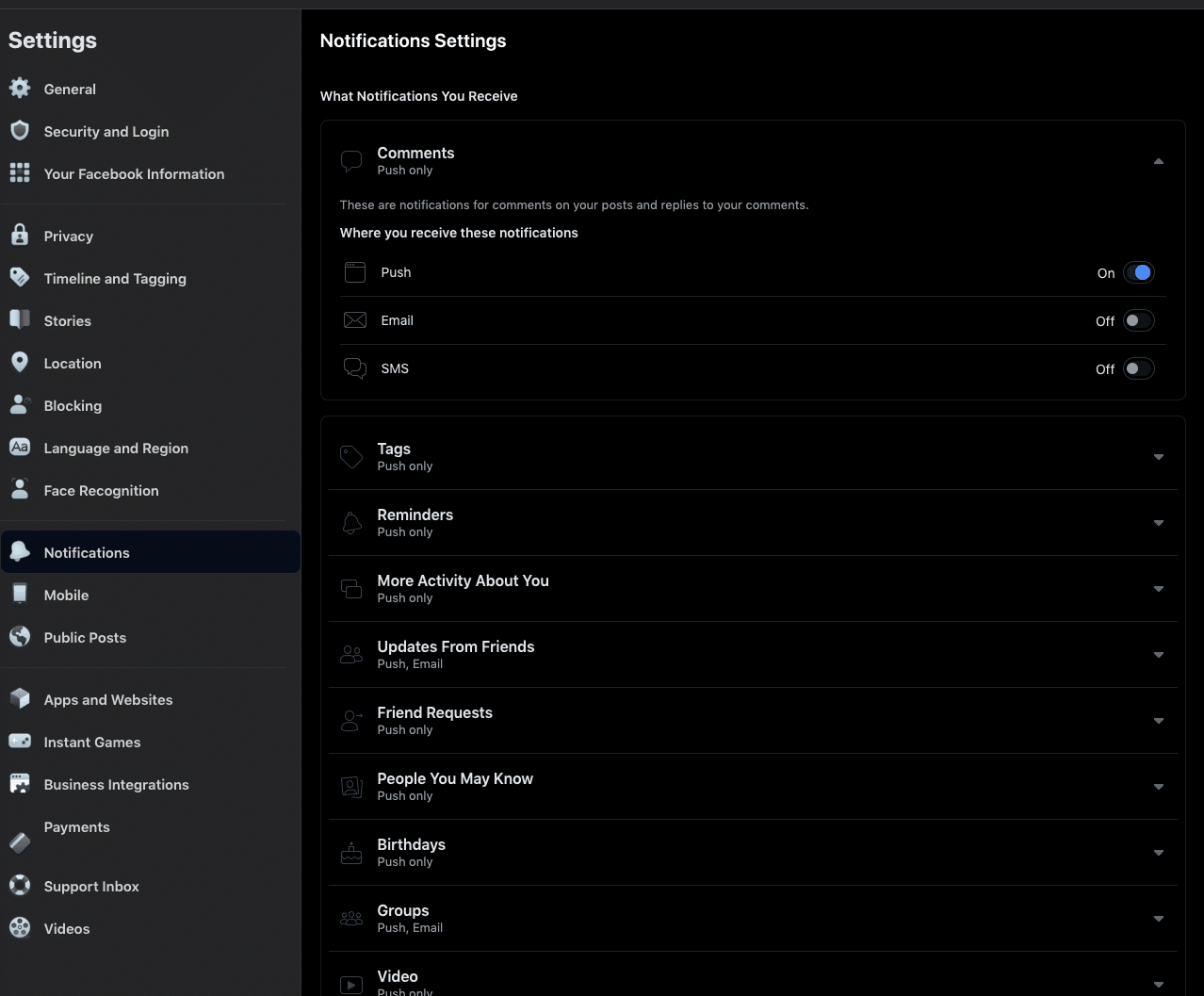Click the Privacy padlock icon

click(20, 236)
